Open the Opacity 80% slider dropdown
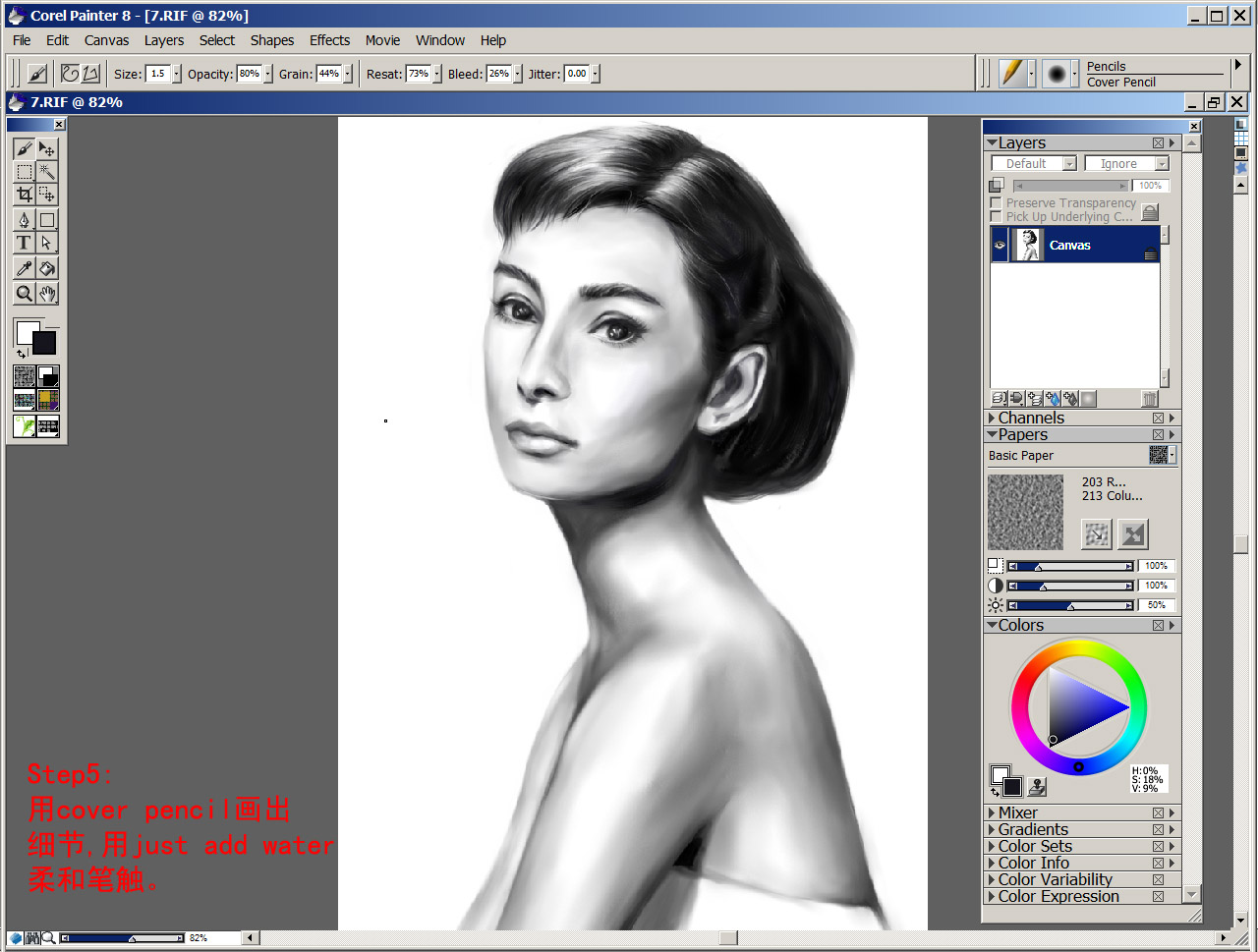Screen dimensions: 1258x952 coord(268,74)
